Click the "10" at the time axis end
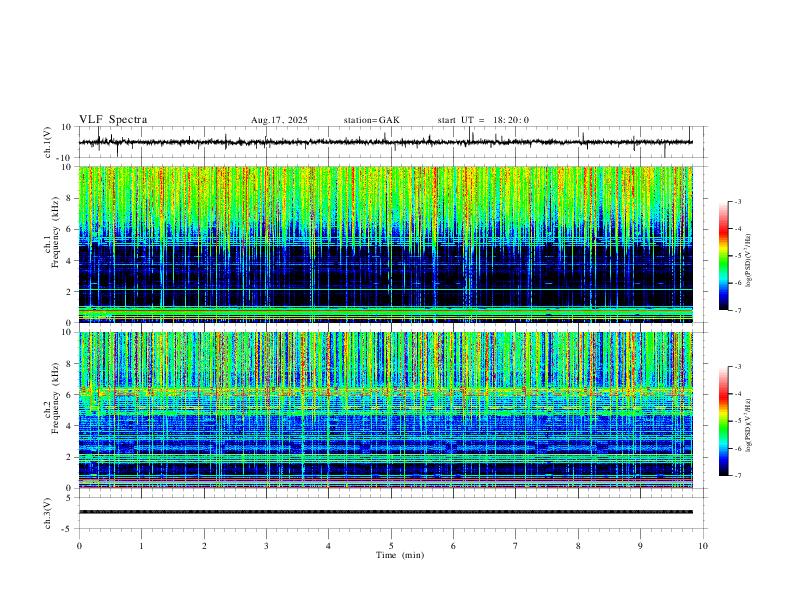This screenshot has width=792, height=612. point(703,546)
